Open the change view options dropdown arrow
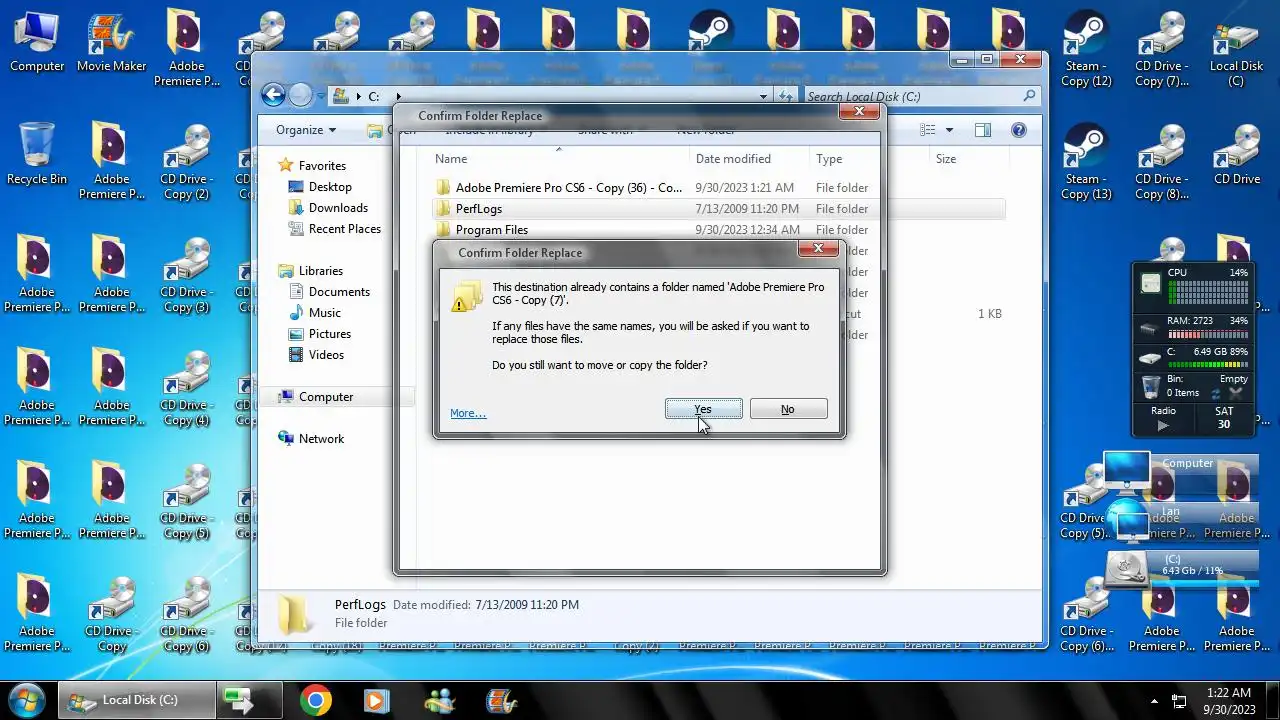The image size is (1280, 720). pos(949,130)
